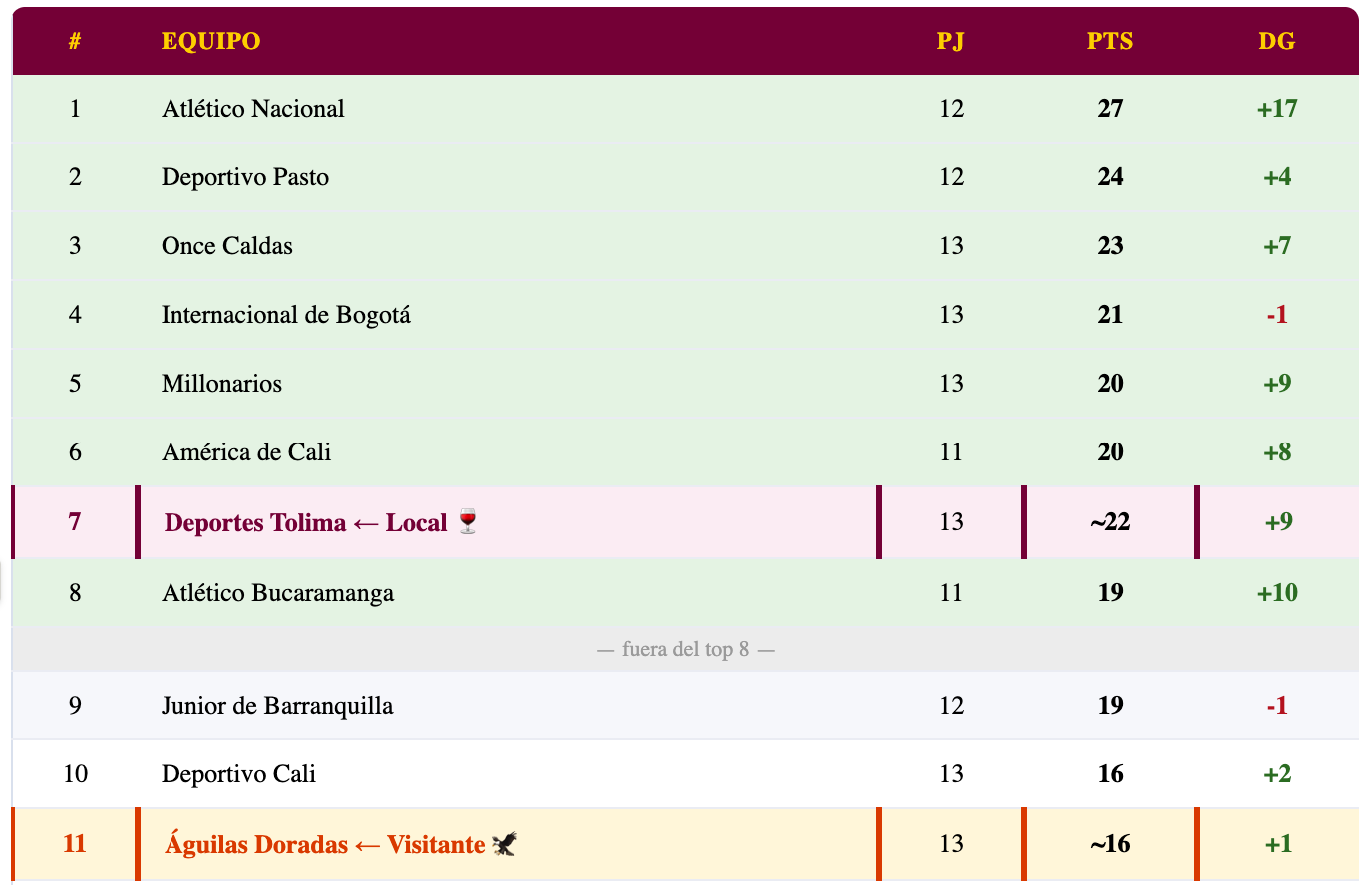The width and height of the screenshot is (1372, 885).
Task: Select Águilas Doradas Visitante highlighted row
Action: [686, 844]
